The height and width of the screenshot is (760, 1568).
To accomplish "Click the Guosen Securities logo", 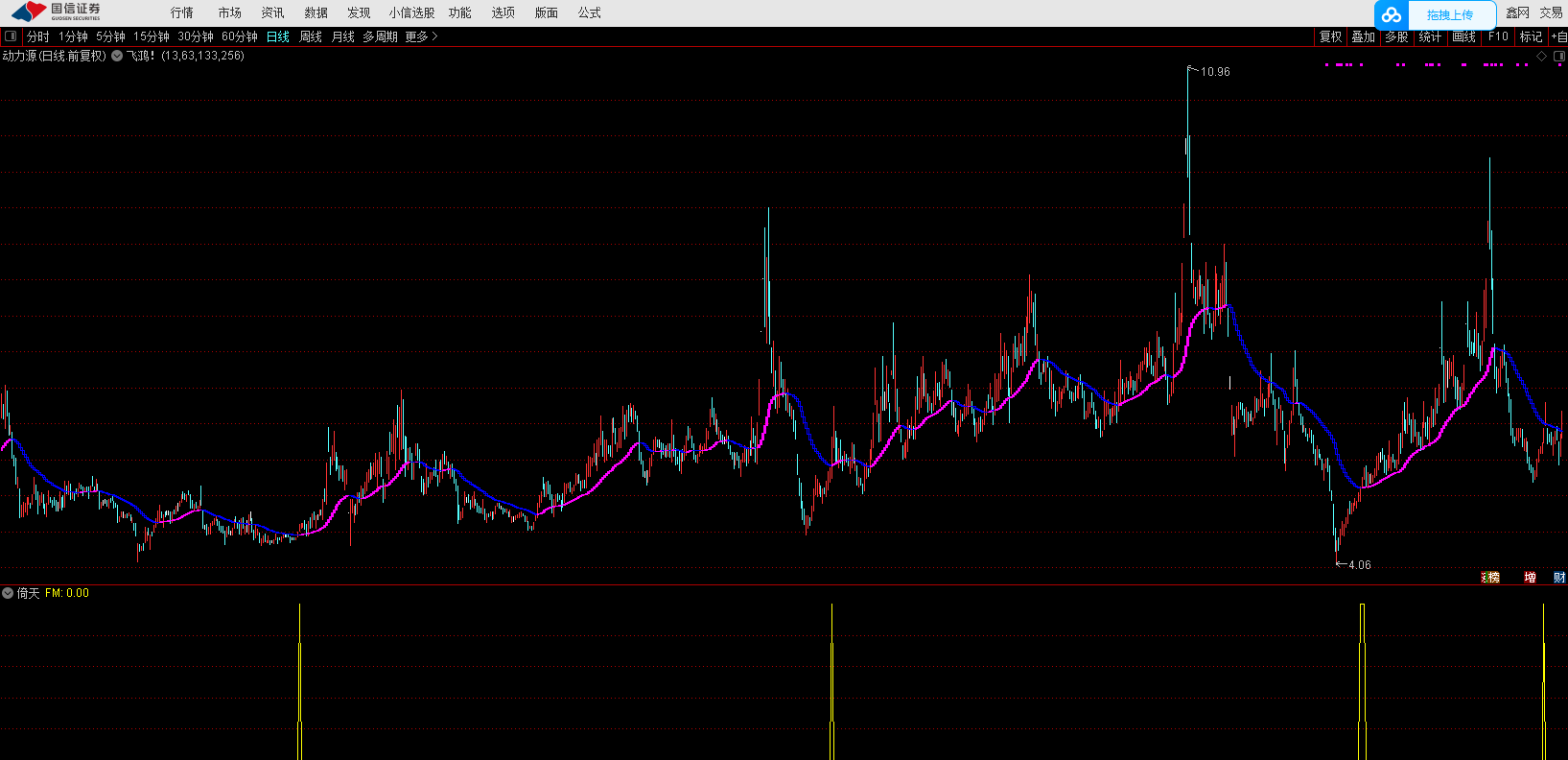I will [x=56, y=12].
